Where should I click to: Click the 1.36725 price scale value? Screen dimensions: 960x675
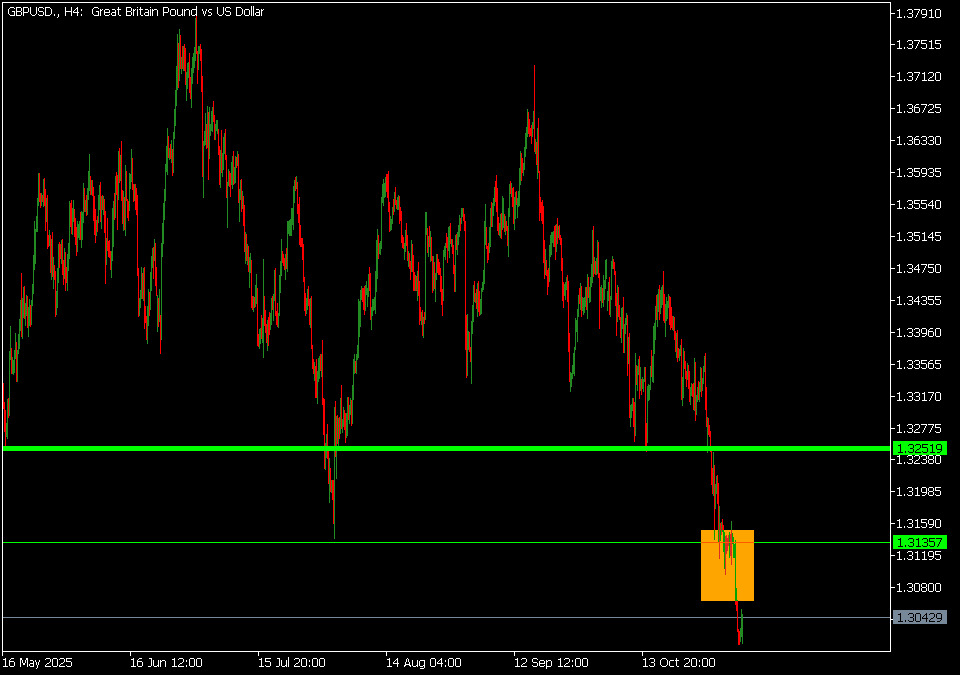click(920, 108)
